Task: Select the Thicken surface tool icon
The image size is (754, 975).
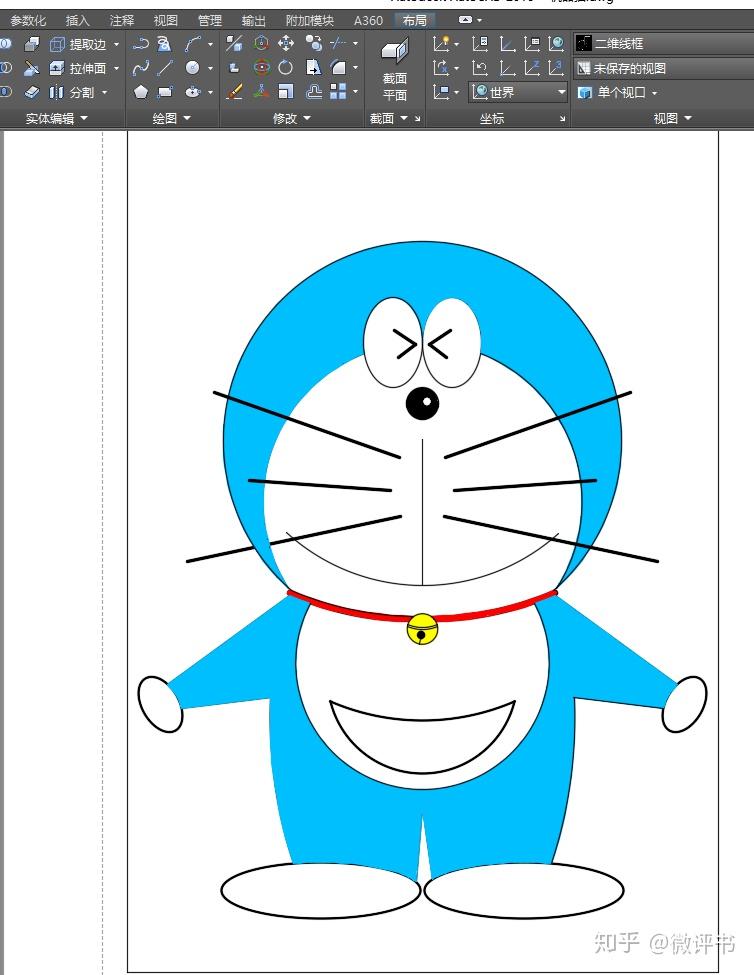Action: tap(32, 92)
